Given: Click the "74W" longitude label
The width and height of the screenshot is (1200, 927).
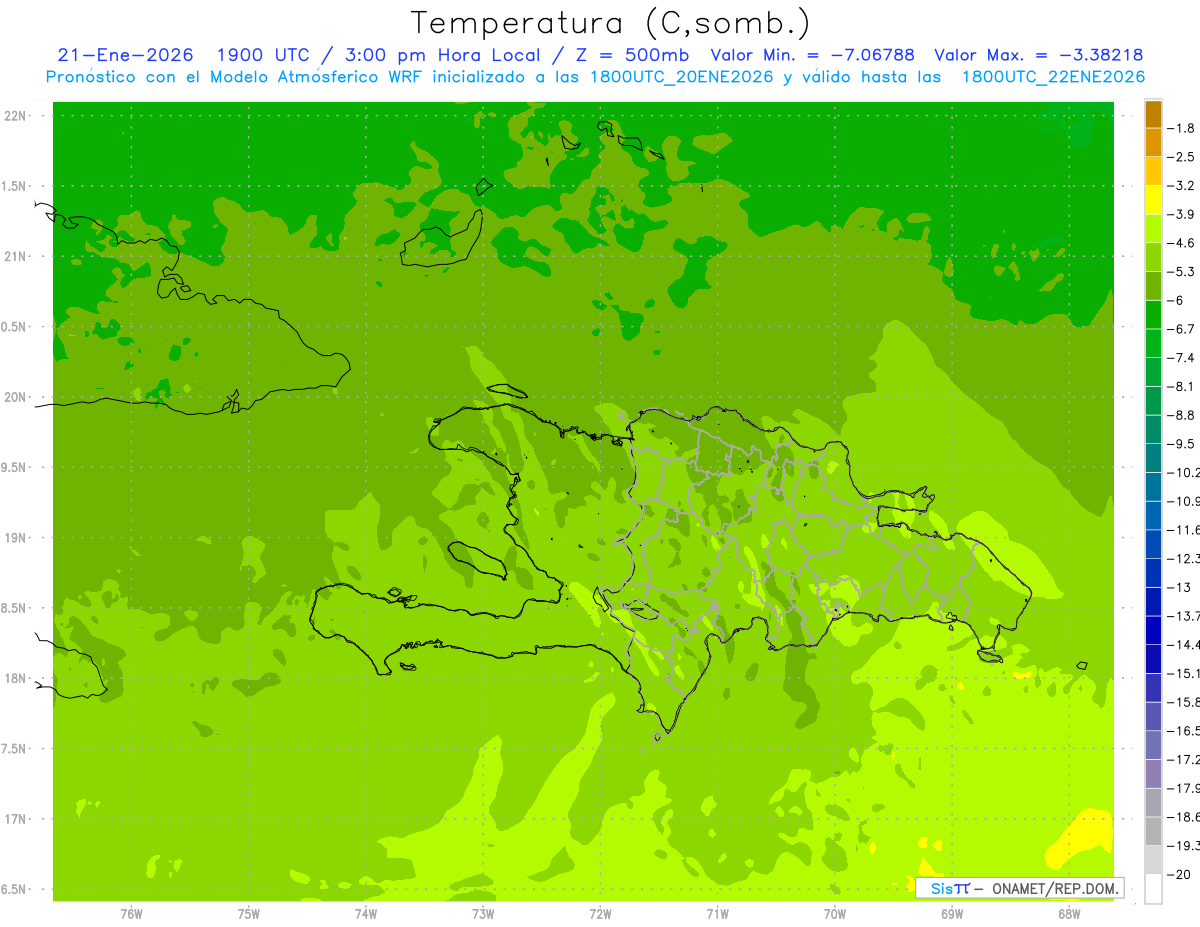Looking at the screenshot, I should point(366,914).
